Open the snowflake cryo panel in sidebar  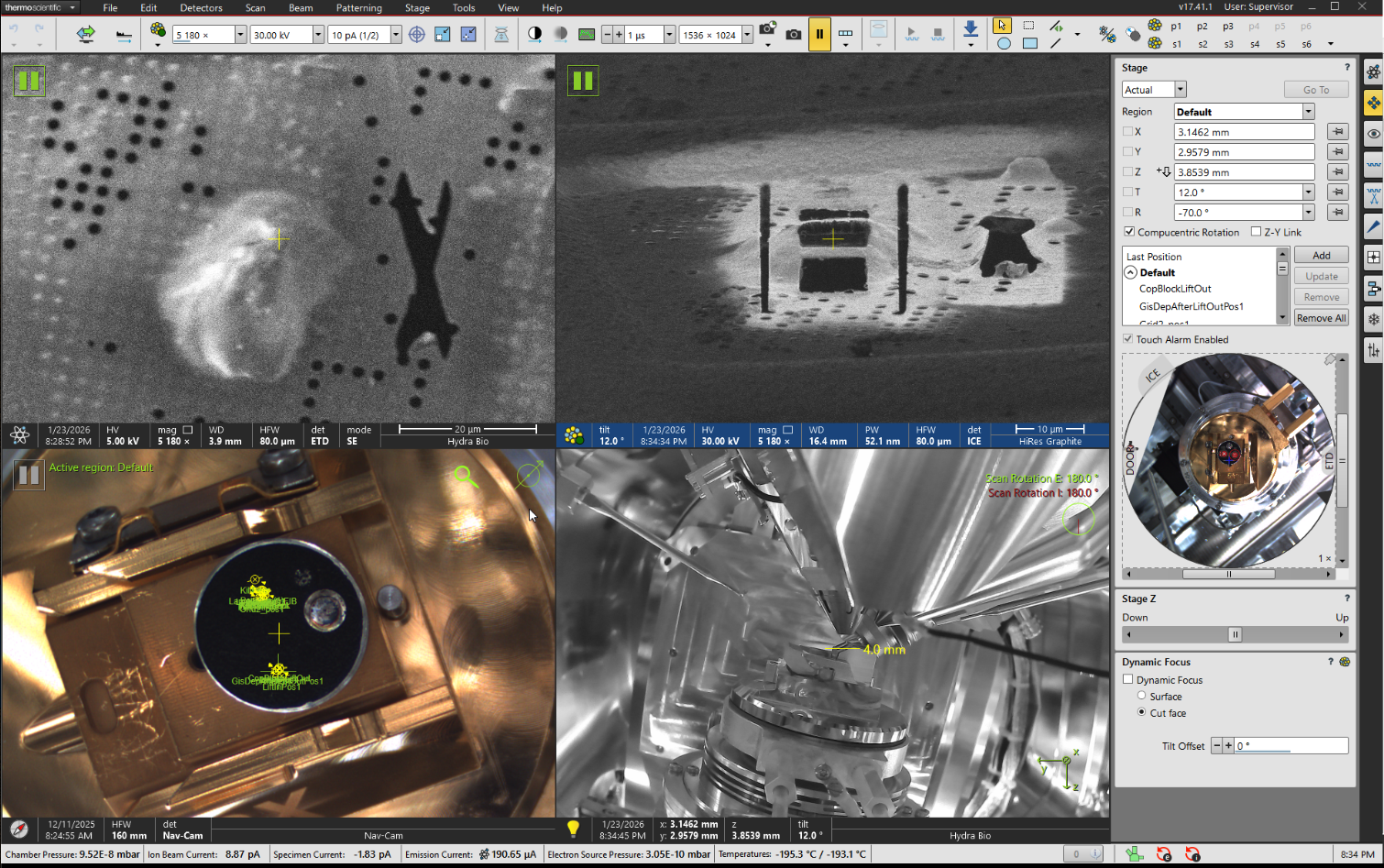(1373, 320)
